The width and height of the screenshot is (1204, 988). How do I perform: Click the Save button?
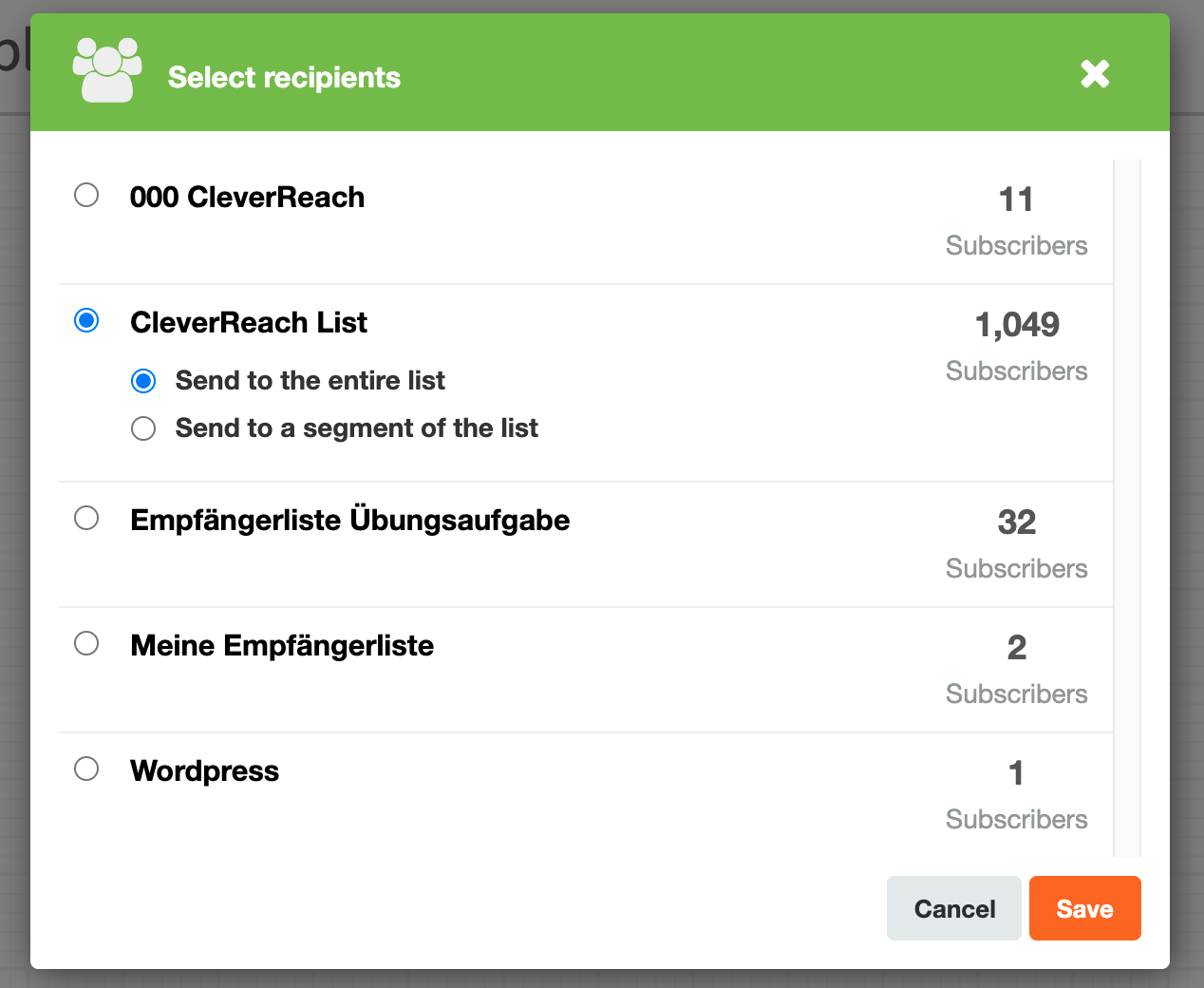[1085, 908]
